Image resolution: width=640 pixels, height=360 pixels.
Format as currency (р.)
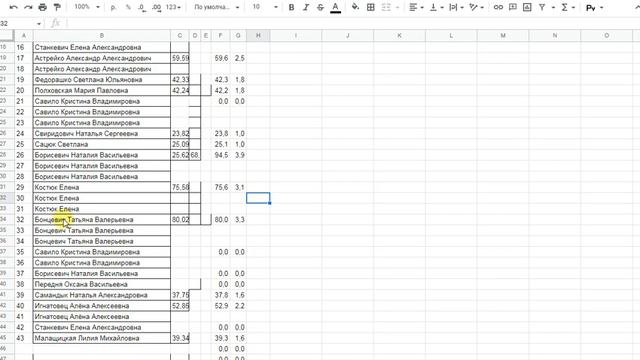click(113, 7)
